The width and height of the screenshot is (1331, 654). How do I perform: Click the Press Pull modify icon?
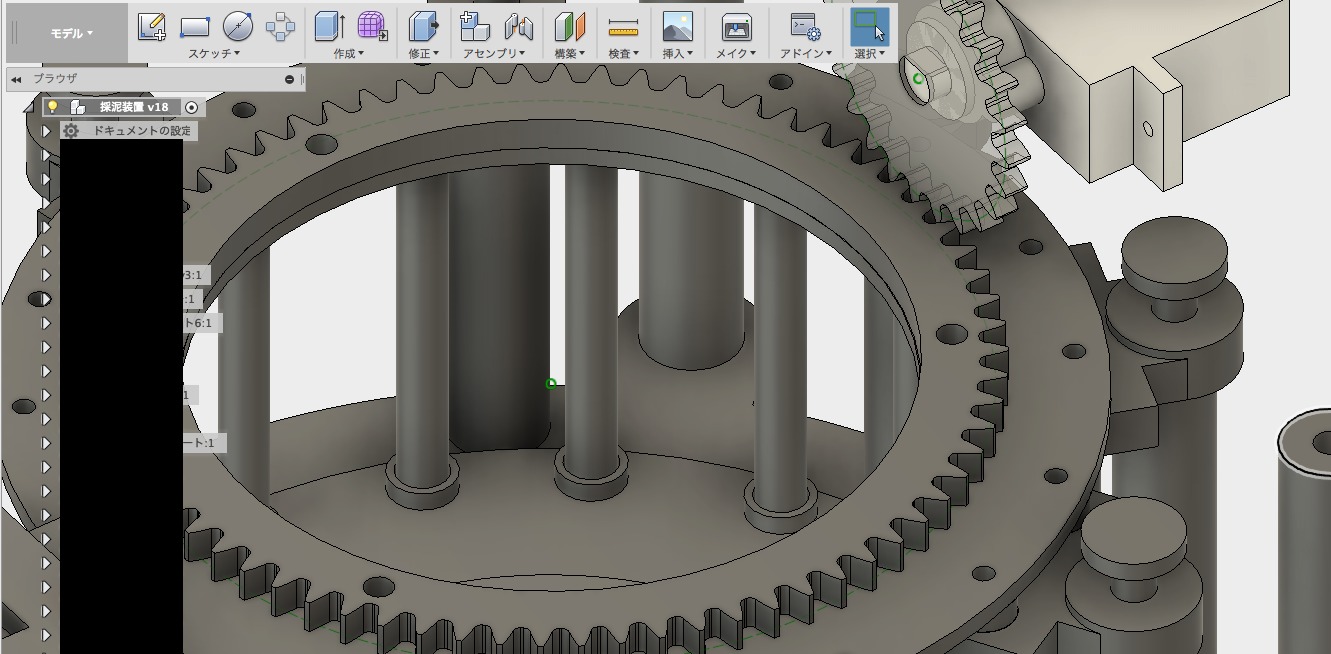click(x=423, y=26)
